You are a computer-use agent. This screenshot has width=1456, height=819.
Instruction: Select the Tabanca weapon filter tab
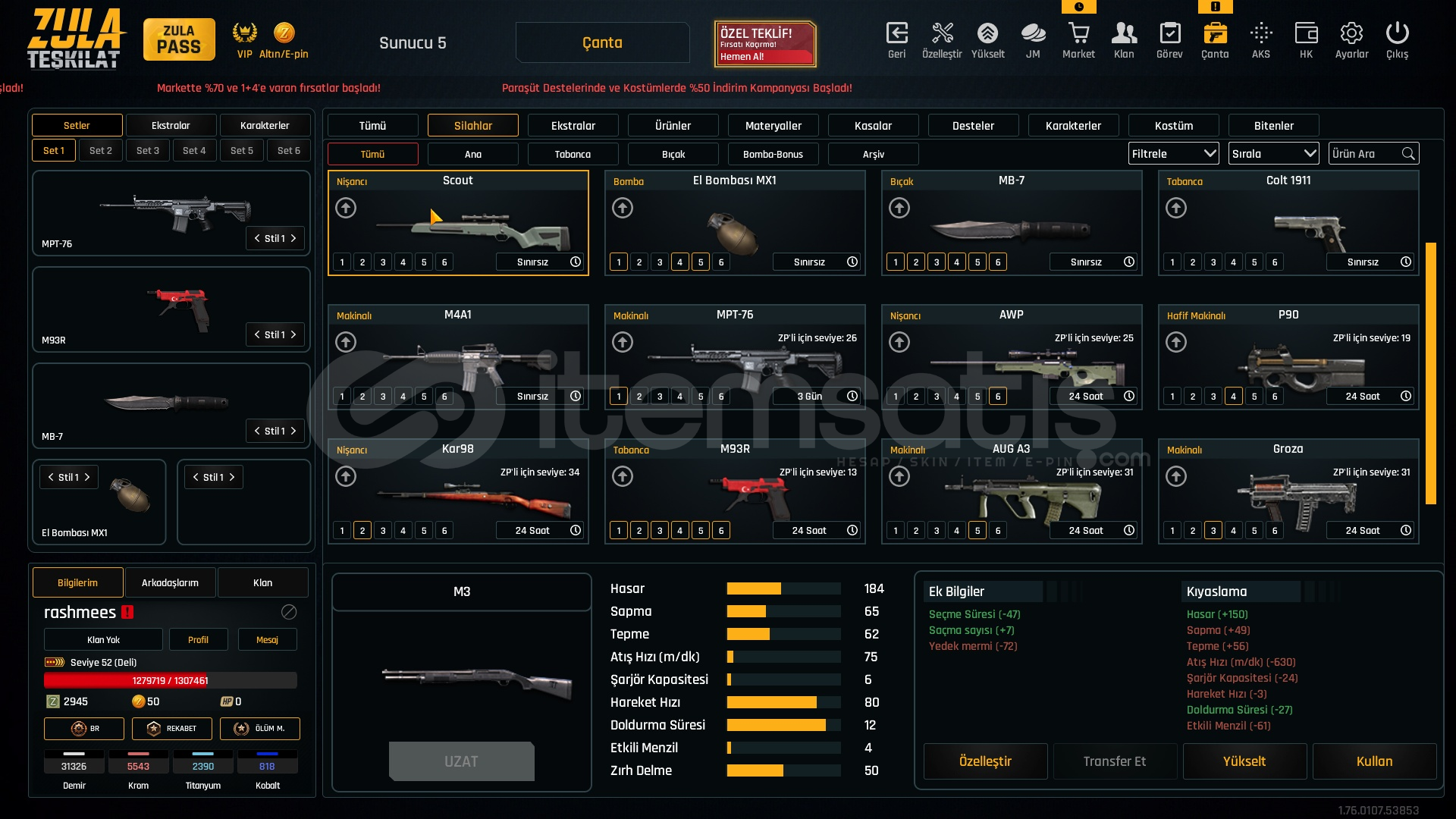(x=573, y=154)
